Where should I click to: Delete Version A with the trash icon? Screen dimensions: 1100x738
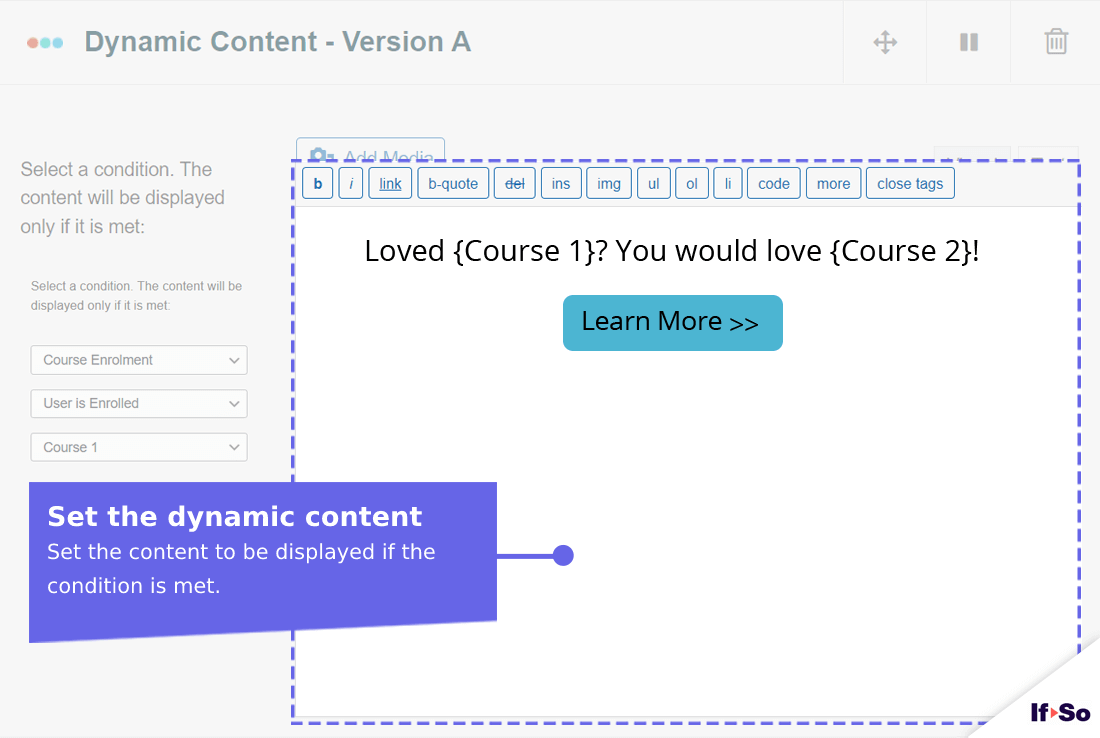click(1055, 42)
